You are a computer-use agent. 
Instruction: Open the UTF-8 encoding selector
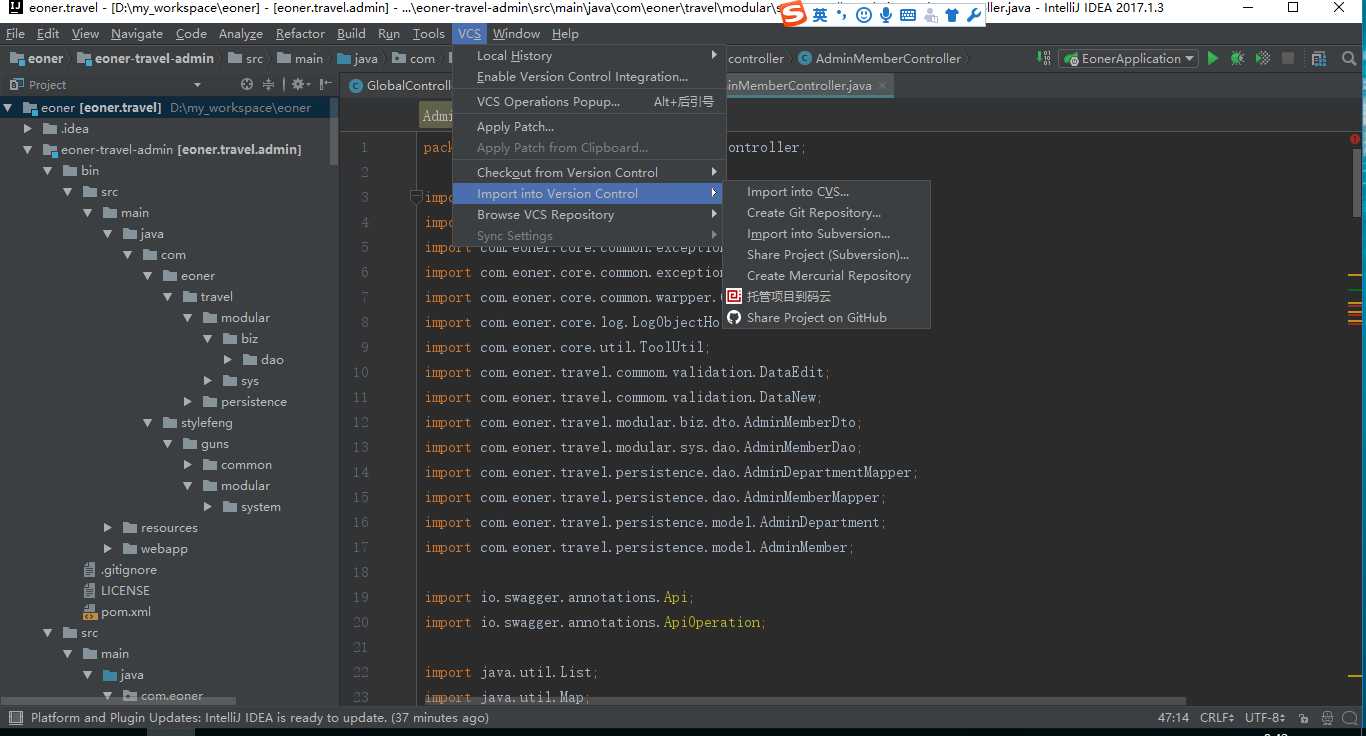pos(1265,718)
